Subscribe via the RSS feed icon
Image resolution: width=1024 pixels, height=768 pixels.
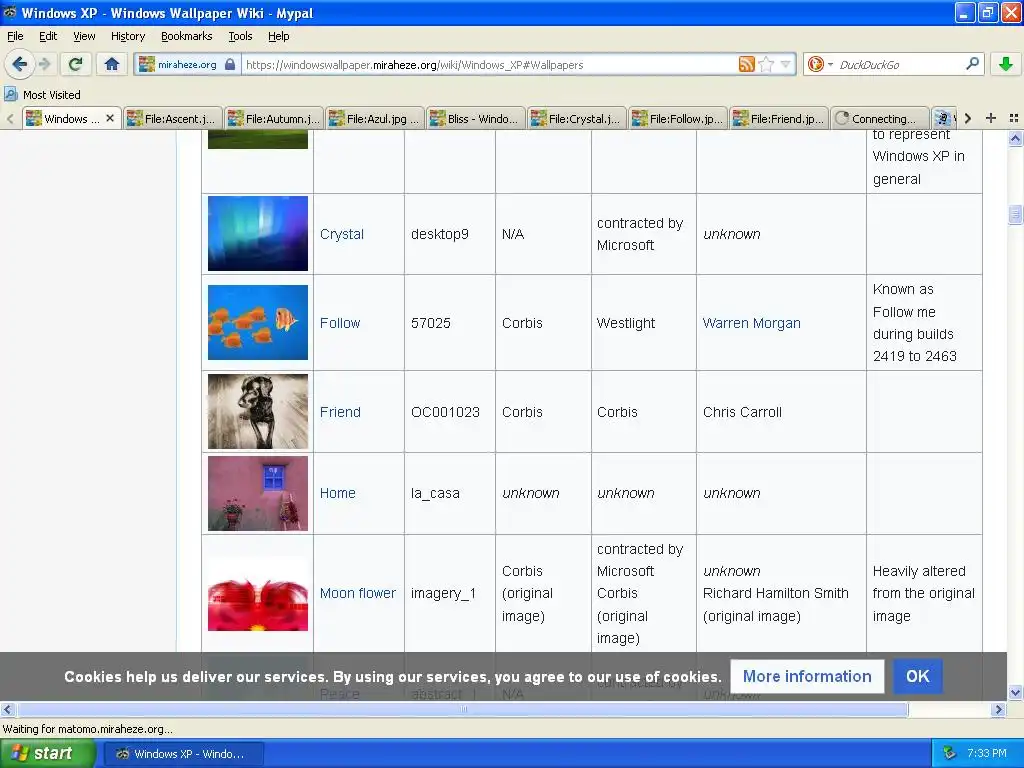point(746,64)
